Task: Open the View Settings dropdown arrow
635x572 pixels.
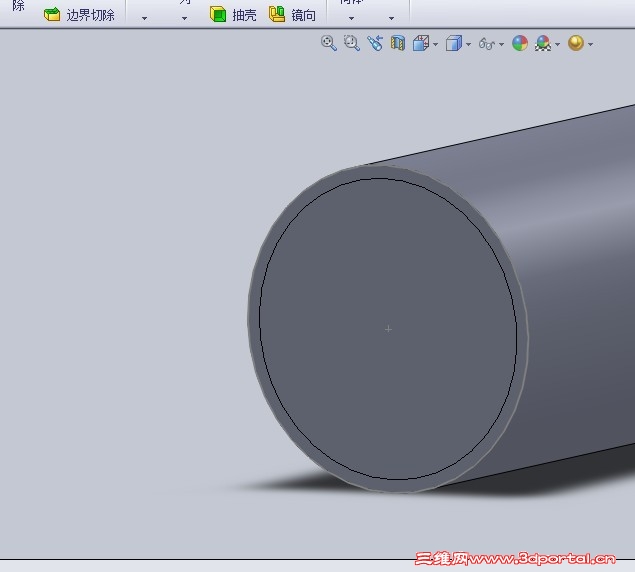Action: click(591, 44)
